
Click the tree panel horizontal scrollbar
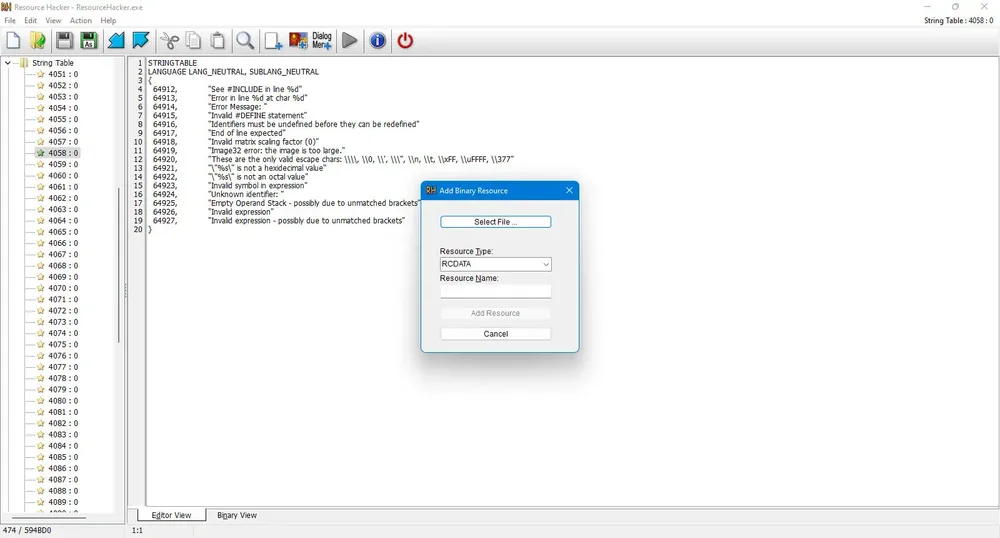coord(48,518)
